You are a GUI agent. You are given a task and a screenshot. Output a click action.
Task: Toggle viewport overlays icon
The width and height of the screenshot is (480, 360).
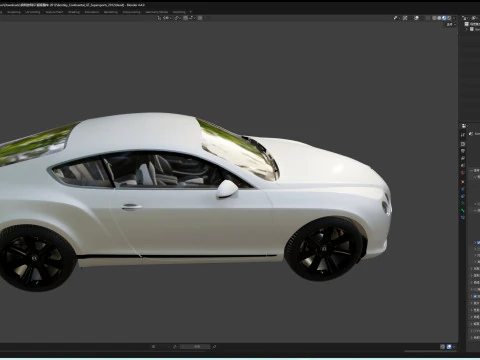pos(416,18)
